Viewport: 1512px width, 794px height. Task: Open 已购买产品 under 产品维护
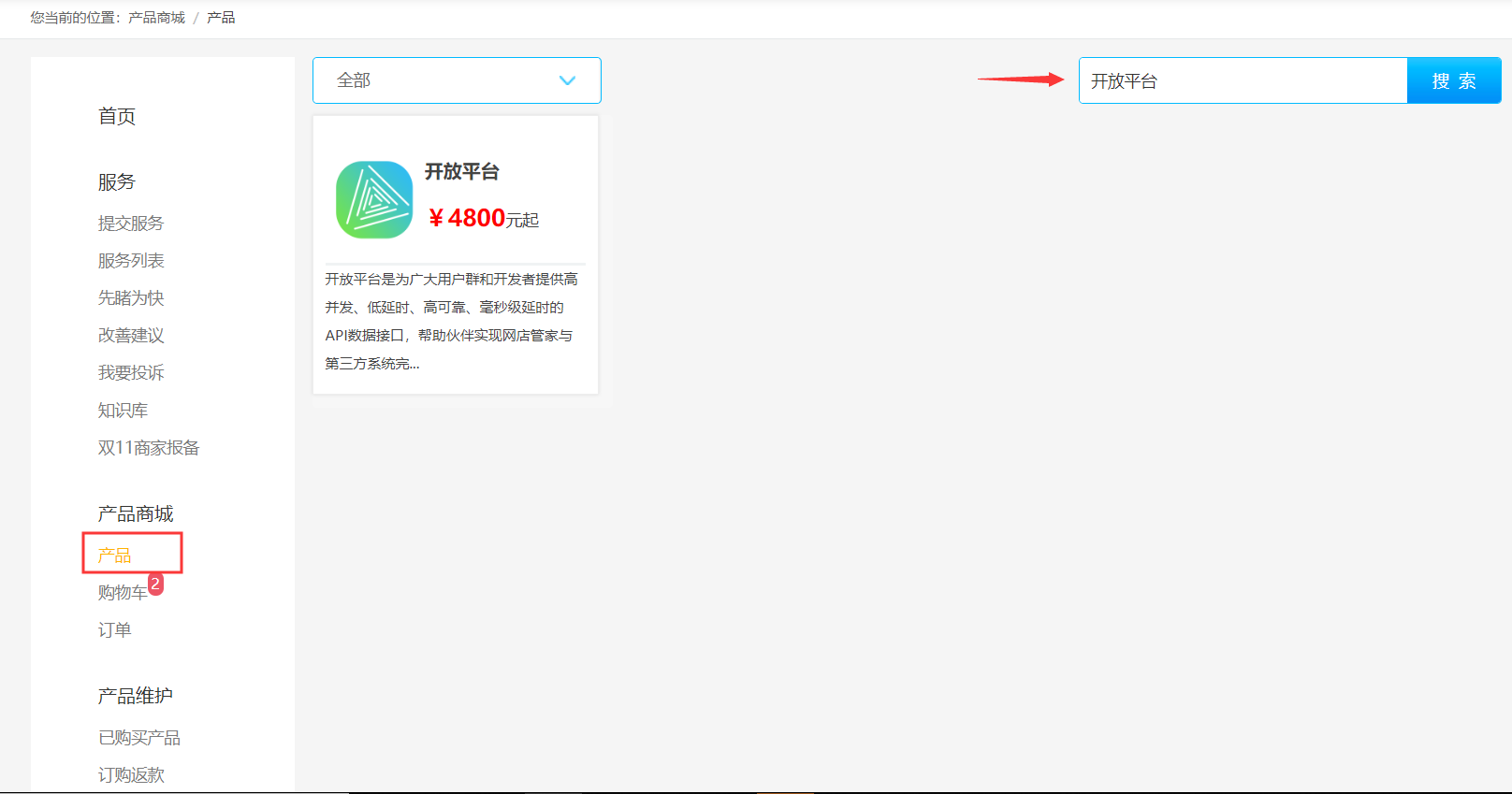click(x=139, y=738)
